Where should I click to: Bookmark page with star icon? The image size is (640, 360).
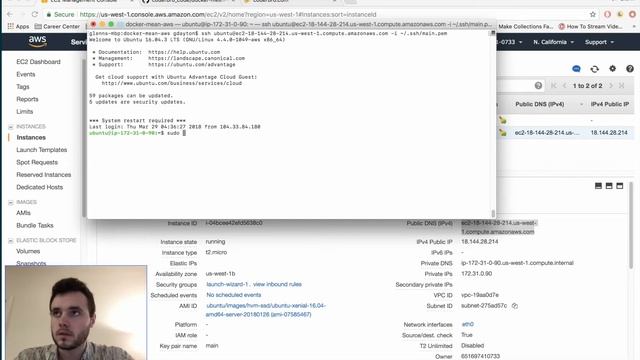[593, 14]
